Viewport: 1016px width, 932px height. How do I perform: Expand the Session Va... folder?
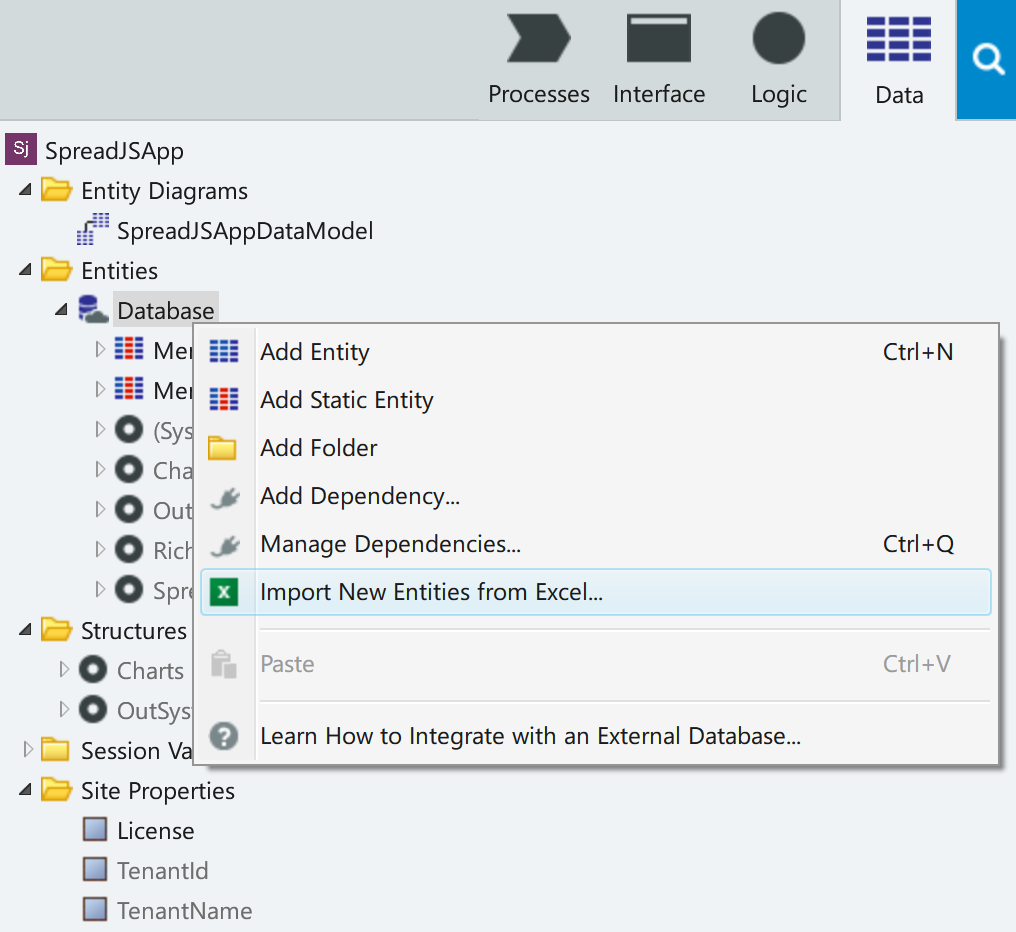coord(27,749)
